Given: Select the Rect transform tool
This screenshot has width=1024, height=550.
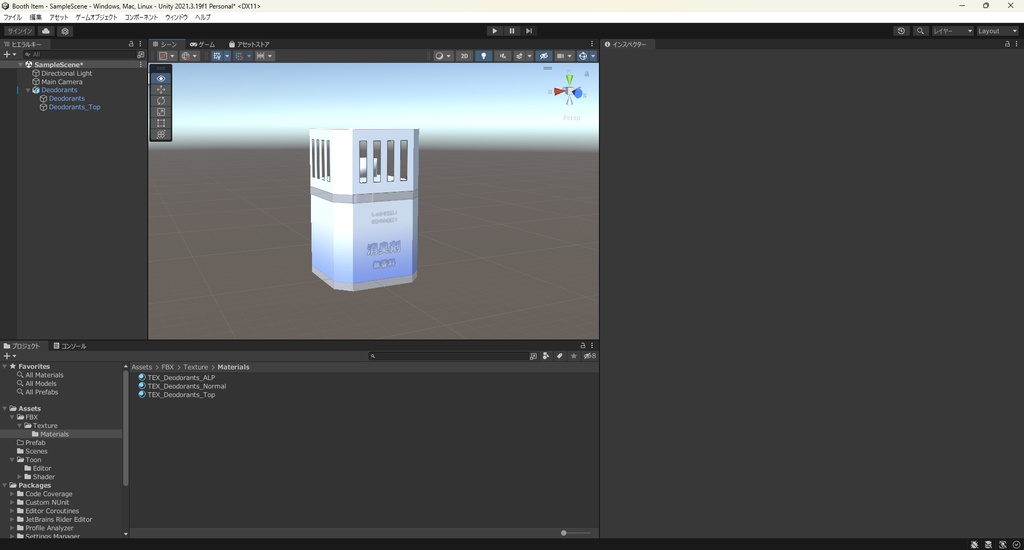Looking at the screenshot, I should pyautogui.click(x=161, y=123).
